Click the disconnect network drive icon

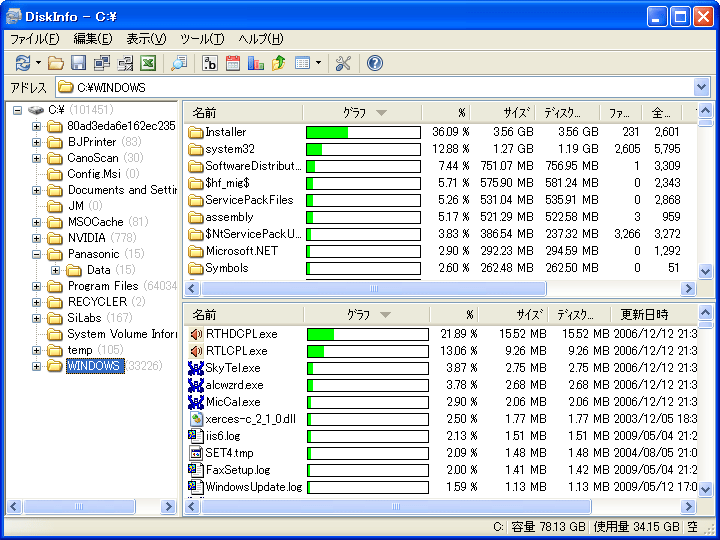click(125, 63)
